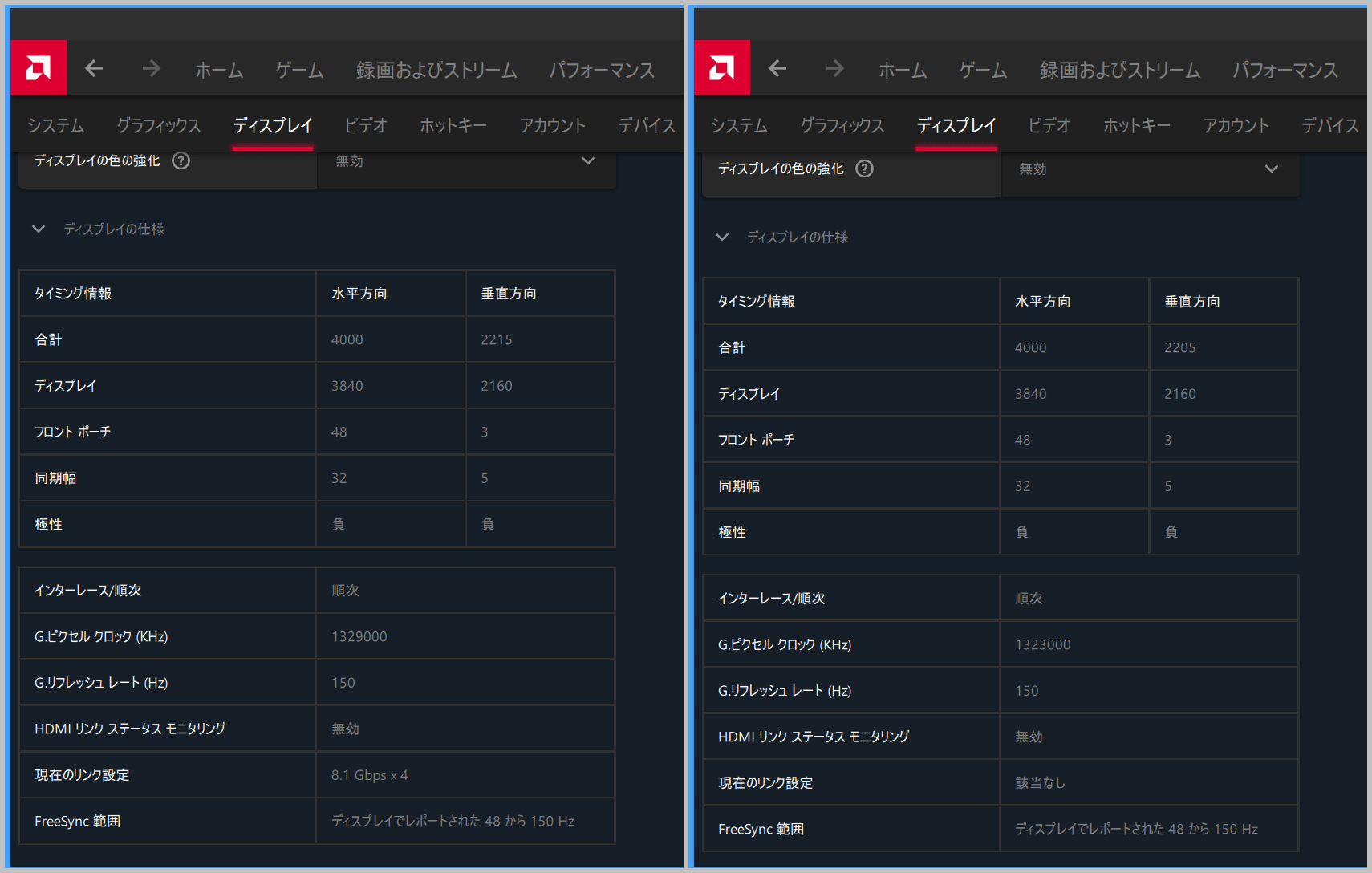Image resolution: width=1372 pixels, height=873 pixels.
Task: Open パフォーマンス in the right window
Action: [x=1285, y=70]
